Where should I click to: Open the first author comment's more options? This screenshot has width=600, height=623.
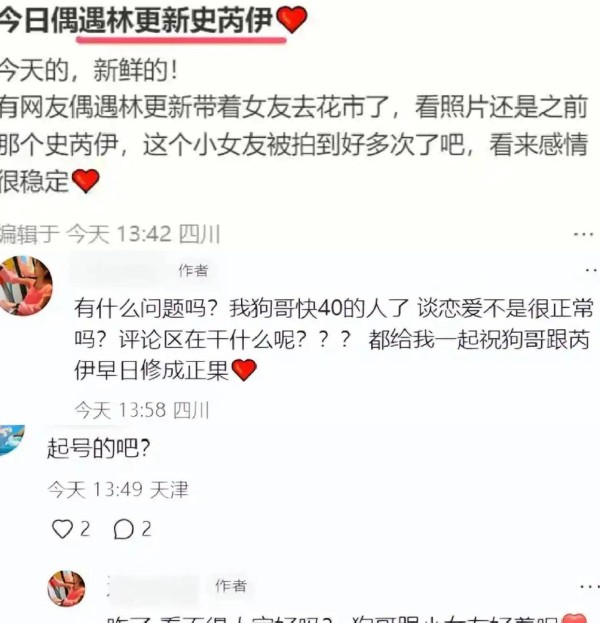(592, 270)
